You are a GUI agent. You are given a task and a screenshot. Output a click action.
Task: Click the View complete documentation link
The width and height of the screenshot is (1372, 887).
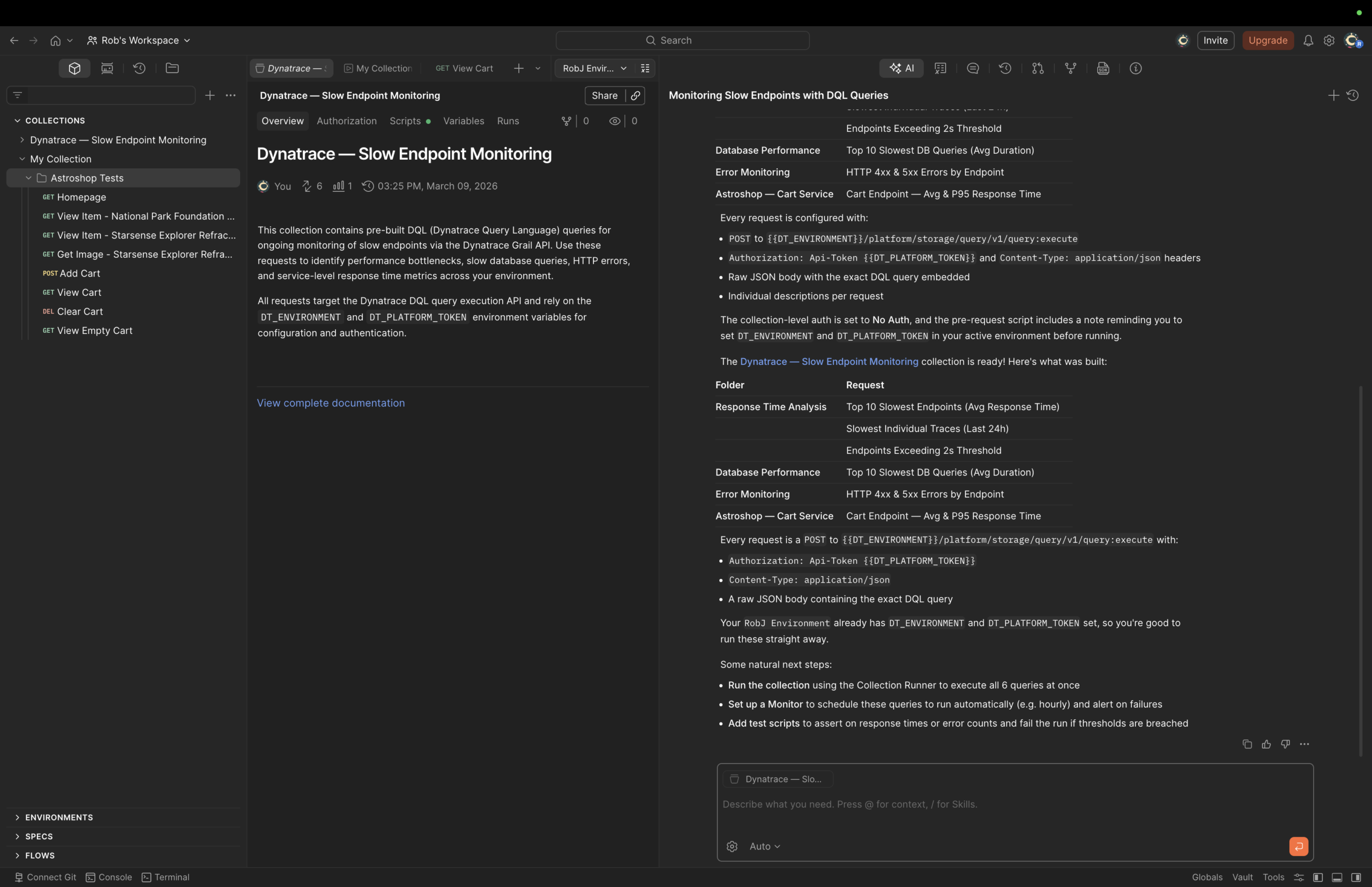[331, 402]
